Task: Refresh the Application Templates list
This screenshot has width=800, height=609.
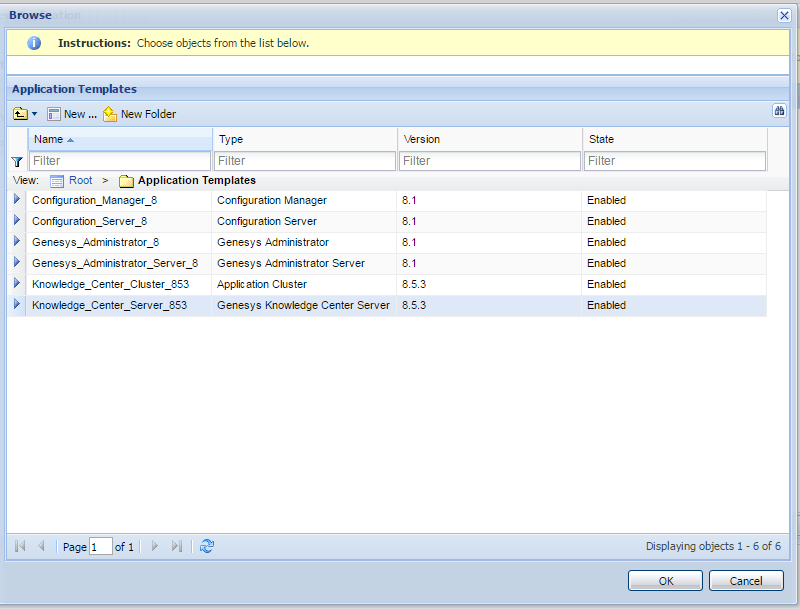Action: pyautogui.click(x=207, y=546)
